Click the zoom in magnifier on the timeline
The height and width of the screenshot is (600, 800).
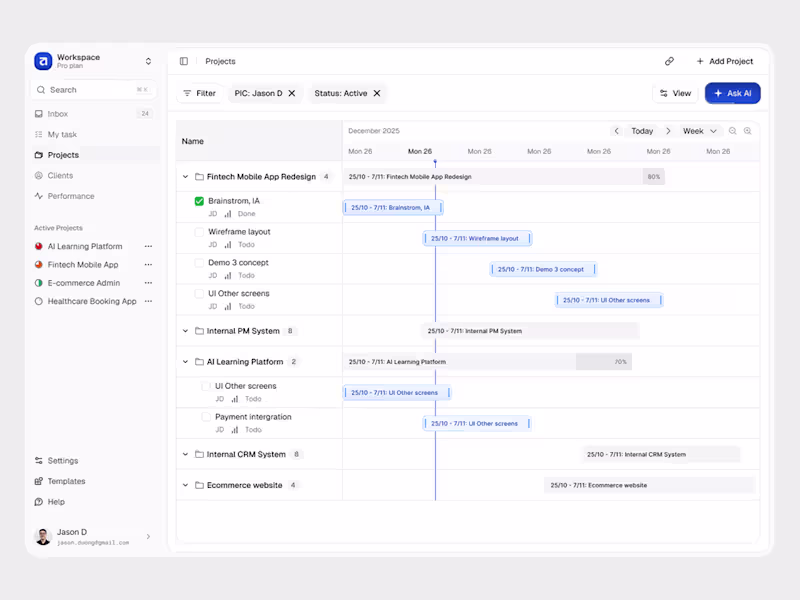coord(748,130)
